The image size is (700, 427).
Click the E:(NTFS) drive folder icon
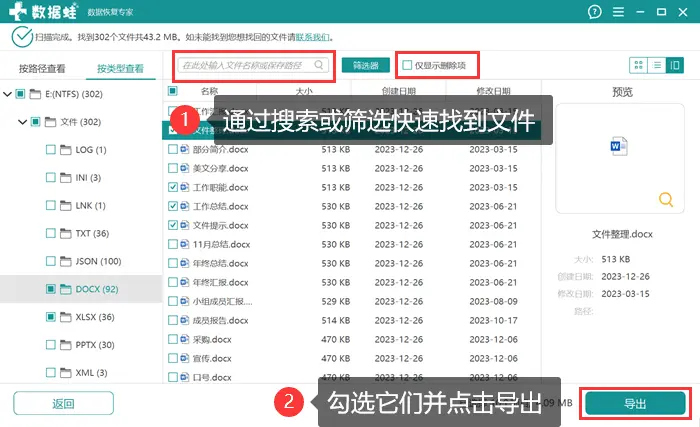[35, 94]
